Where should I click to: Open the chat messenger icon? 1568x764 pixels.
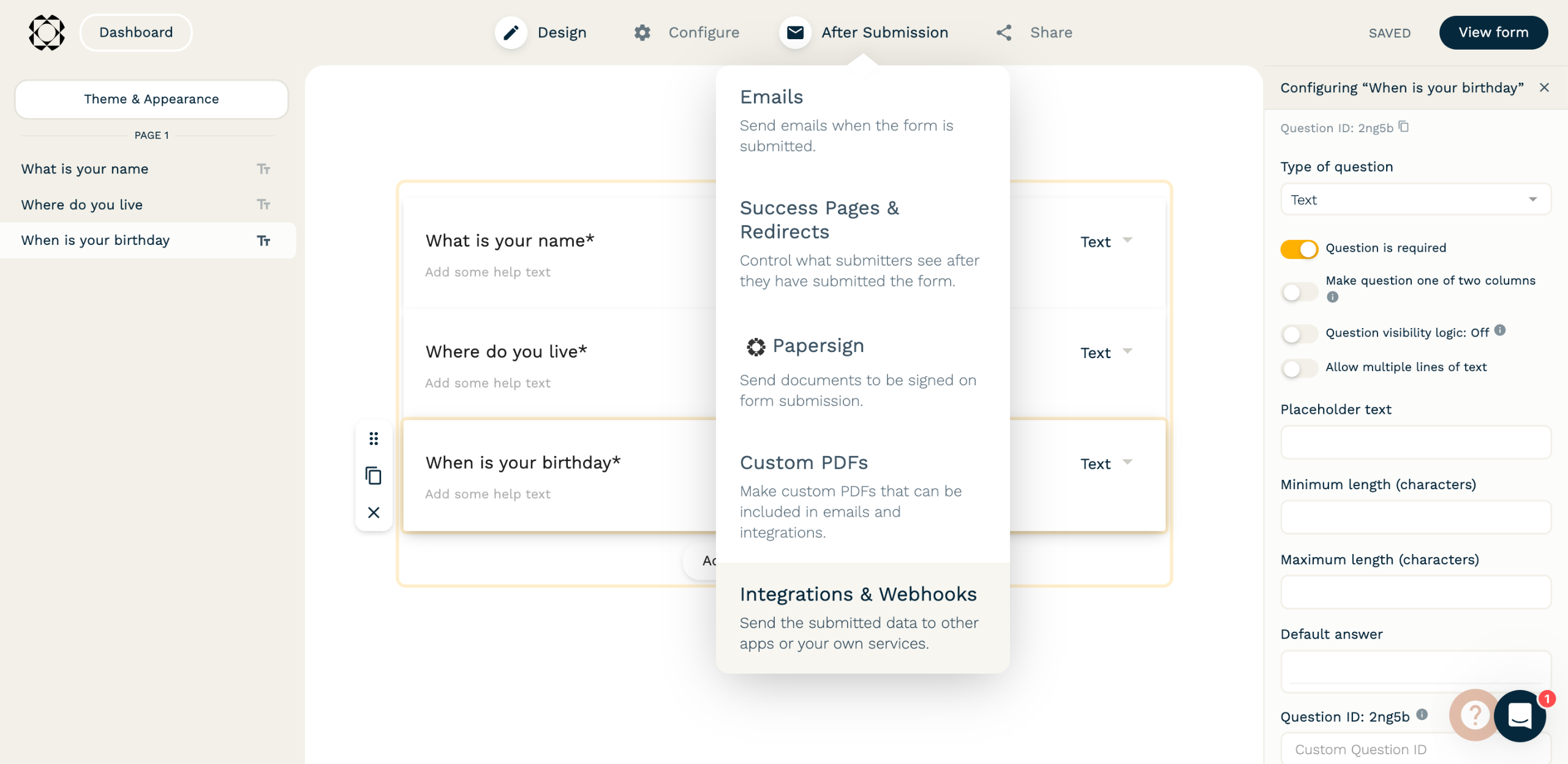[x=1520, y=715]
